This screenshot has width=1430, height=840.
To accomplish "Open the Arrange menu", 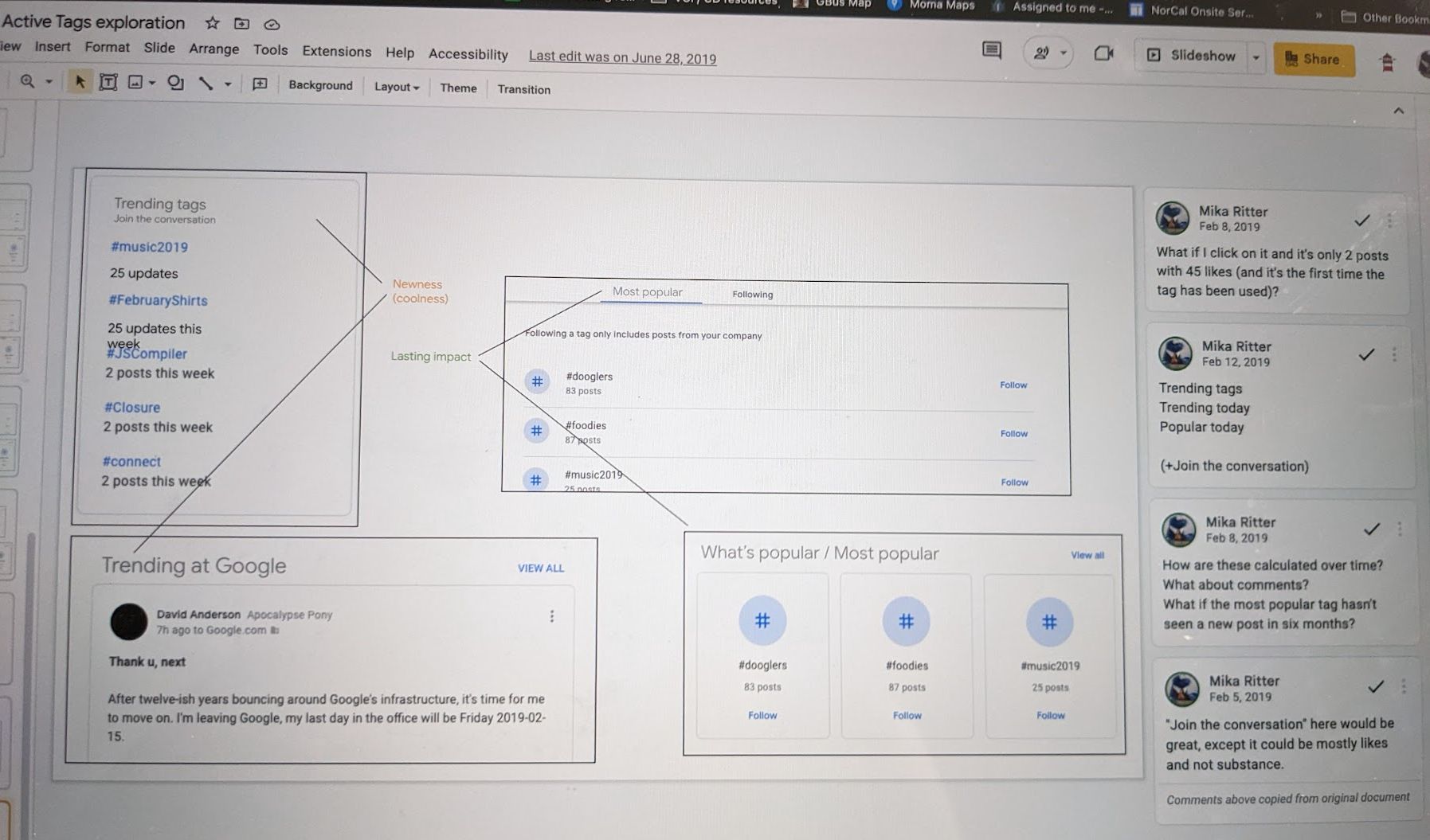I will tap(214, 49).
